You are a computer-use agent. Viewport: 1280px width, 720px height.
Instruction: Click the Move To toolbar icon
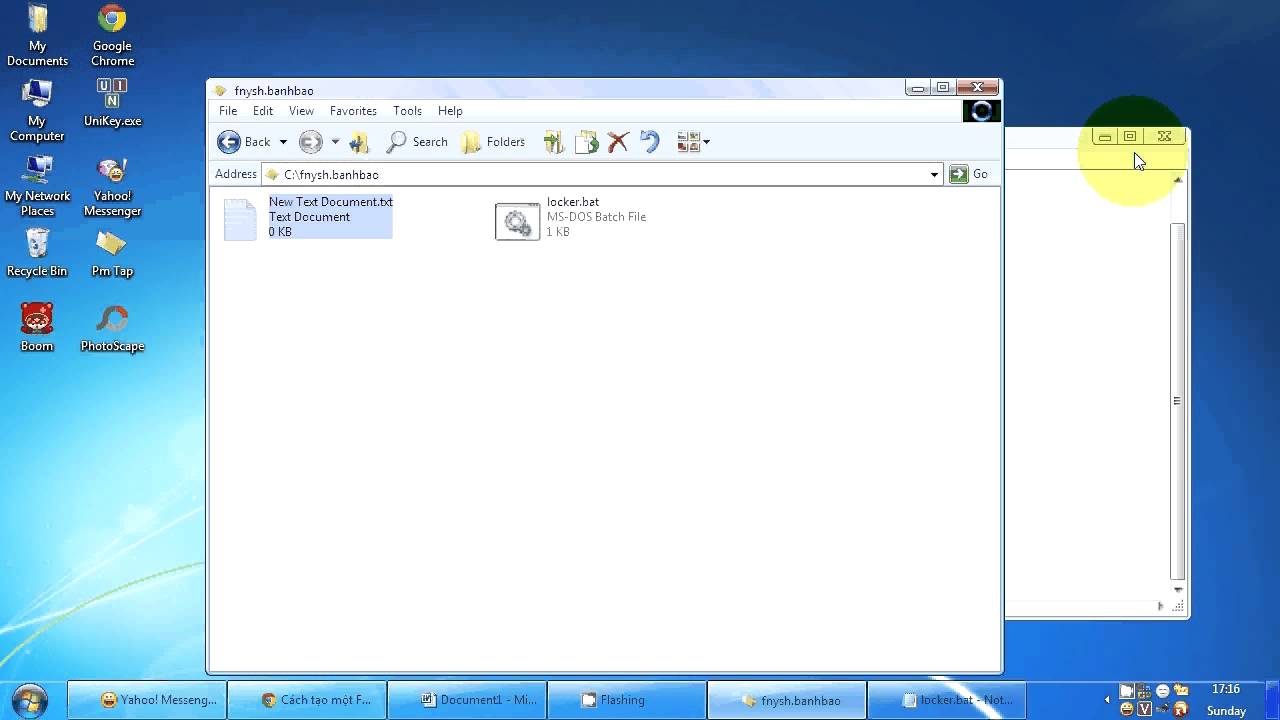554,142
